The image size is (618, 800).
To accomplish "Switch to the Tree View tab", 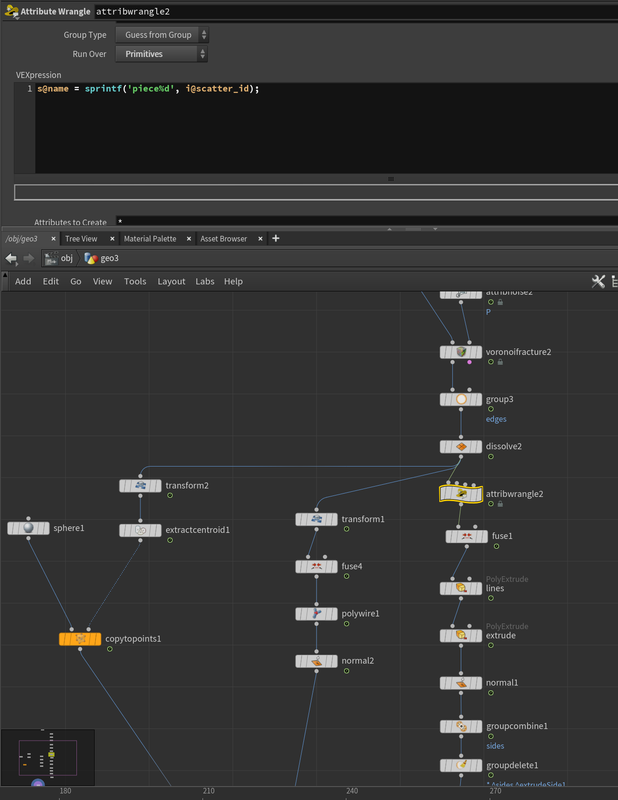I will 81,239.
